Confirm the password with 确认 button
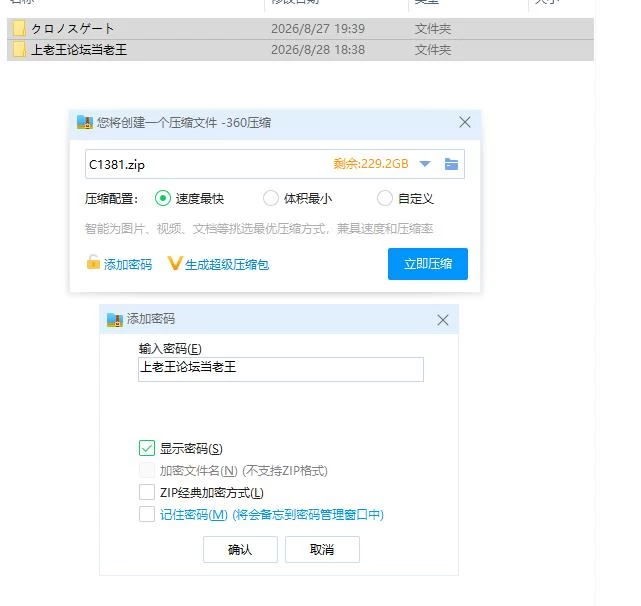 tap(240, 549)
